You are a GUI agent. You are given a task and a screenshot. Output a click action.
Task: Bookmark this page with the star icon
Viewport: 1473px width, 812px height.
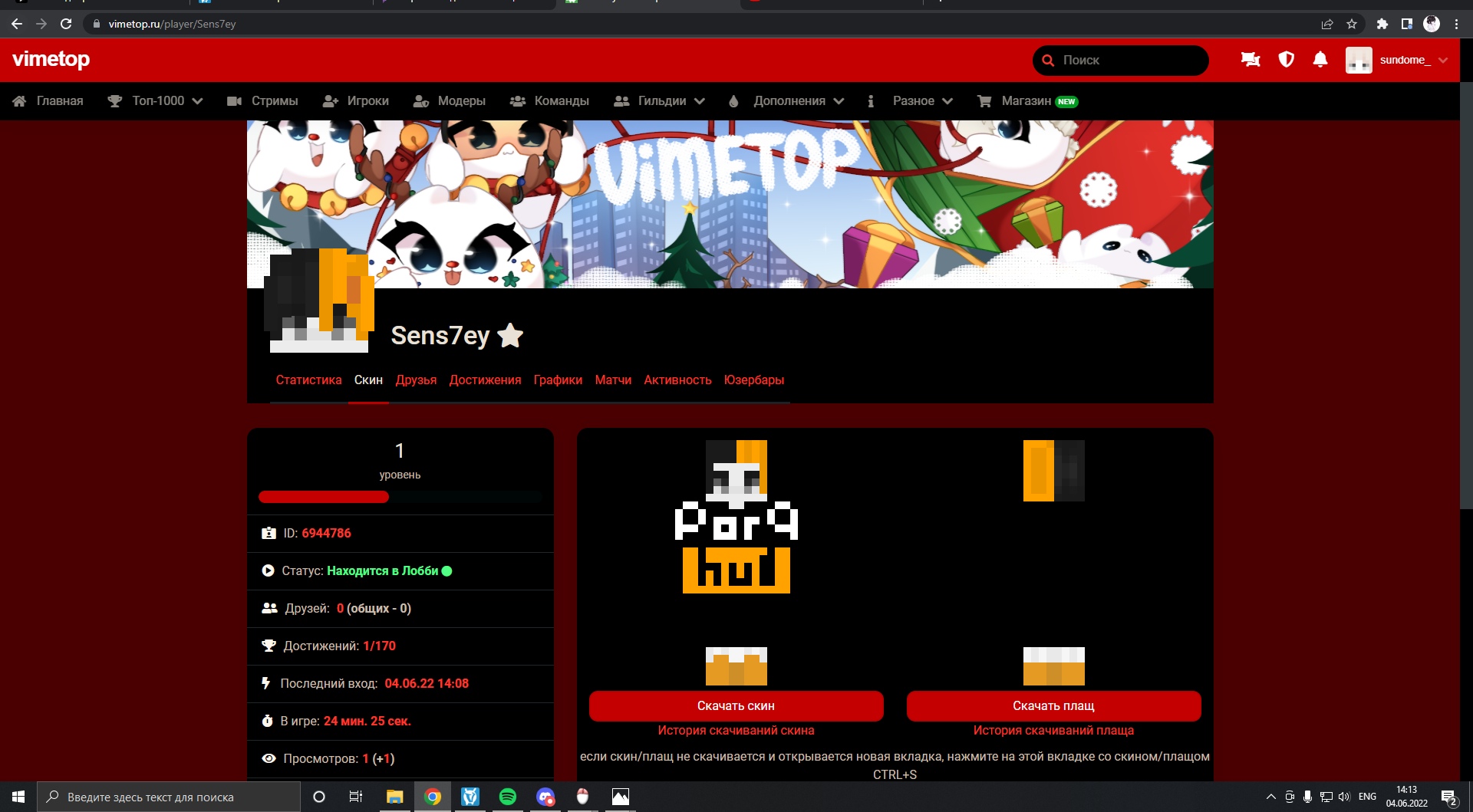1352,24
